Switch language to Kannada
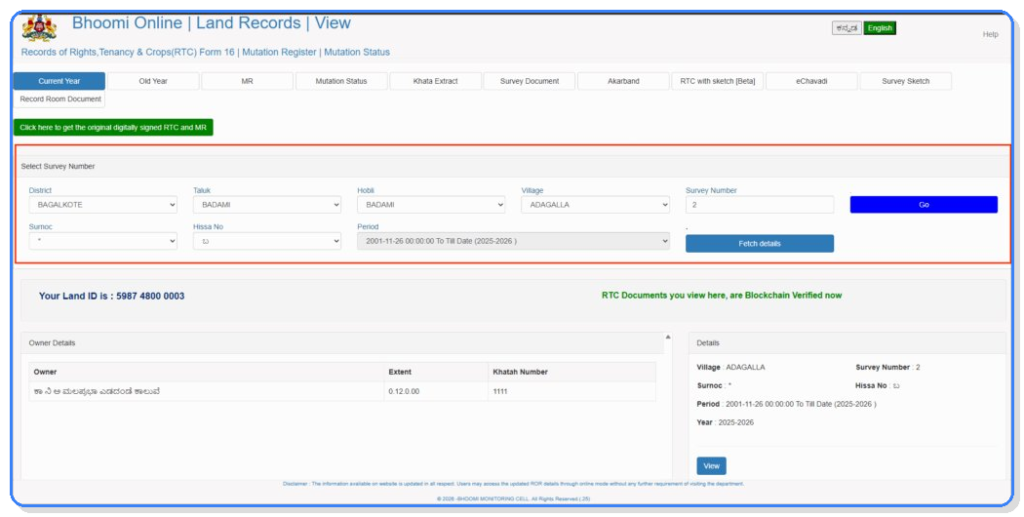 pyautogui.click(x=846, y=28)
